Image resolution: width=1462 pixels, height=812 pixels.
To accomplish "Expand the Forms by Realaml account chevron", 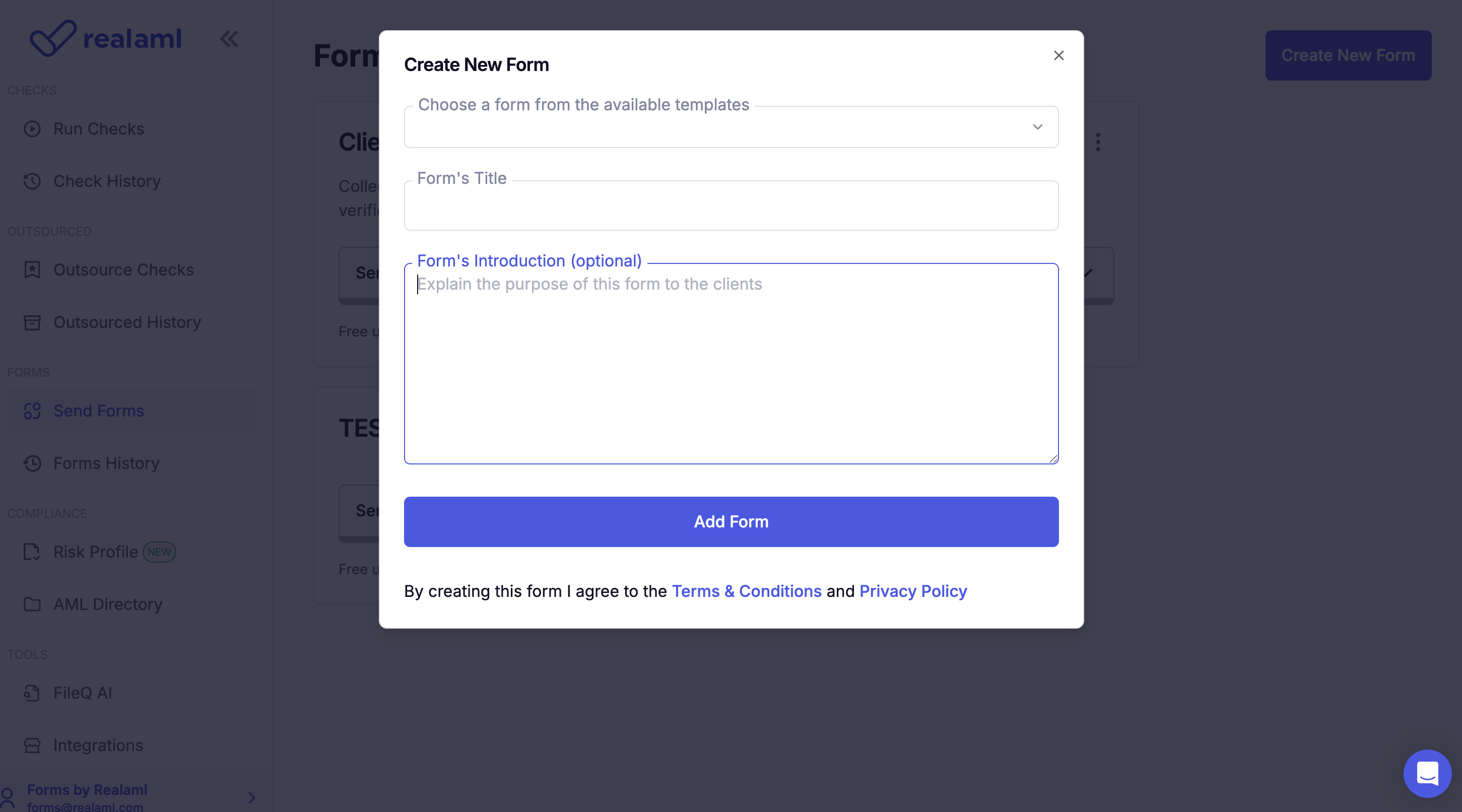I will [x=251, y=798].
